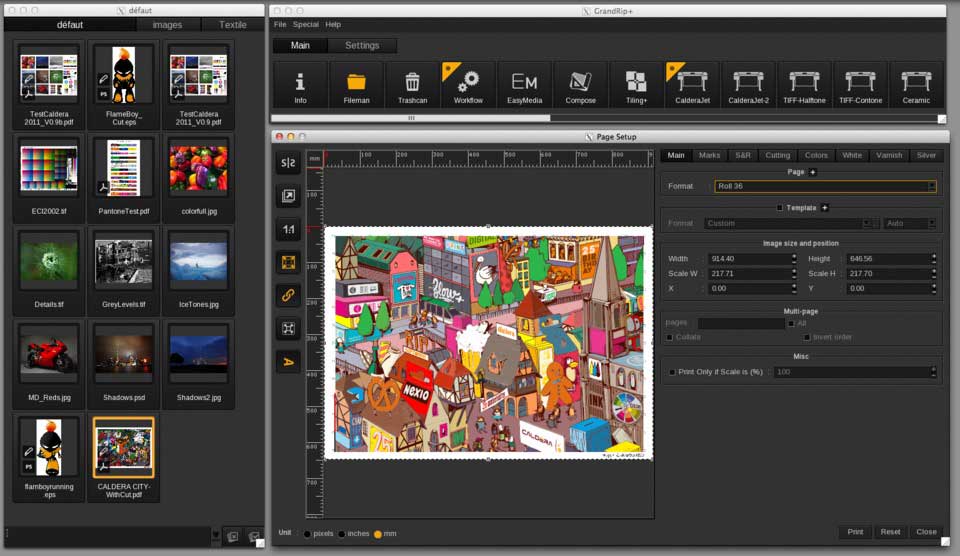The height and width of the screenshot is (556, 960).
Task: Click the Close button in Page Setup
Action: (x=926, y=532)
